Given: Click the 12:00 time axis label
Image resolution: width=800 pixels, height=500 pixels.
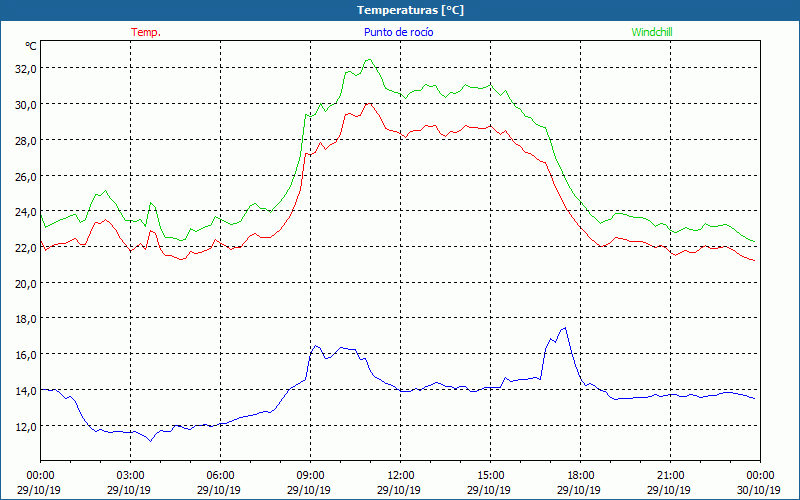Looking at the screenshot, I should point(401,476).
